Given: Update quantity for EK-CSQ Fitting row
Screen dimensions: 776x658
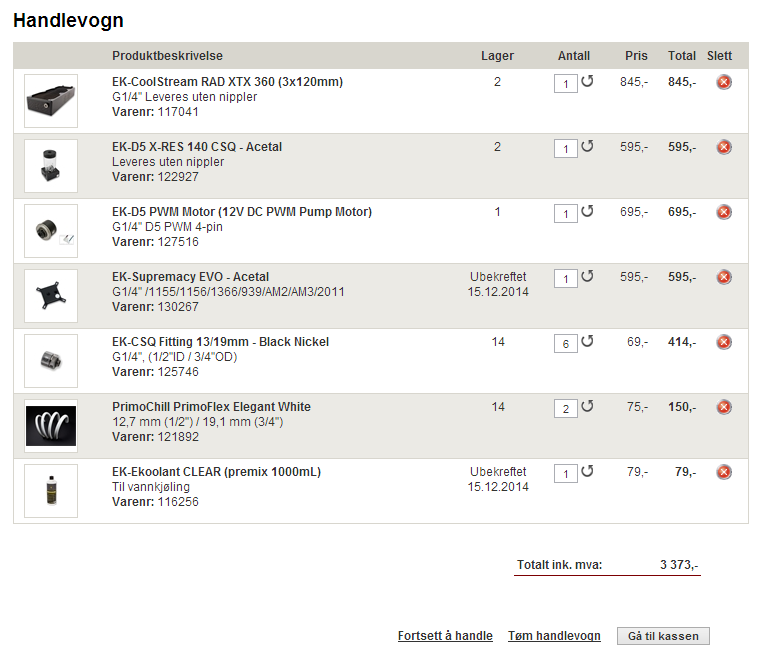Looking at the screenshot, I should coord(587,341).
